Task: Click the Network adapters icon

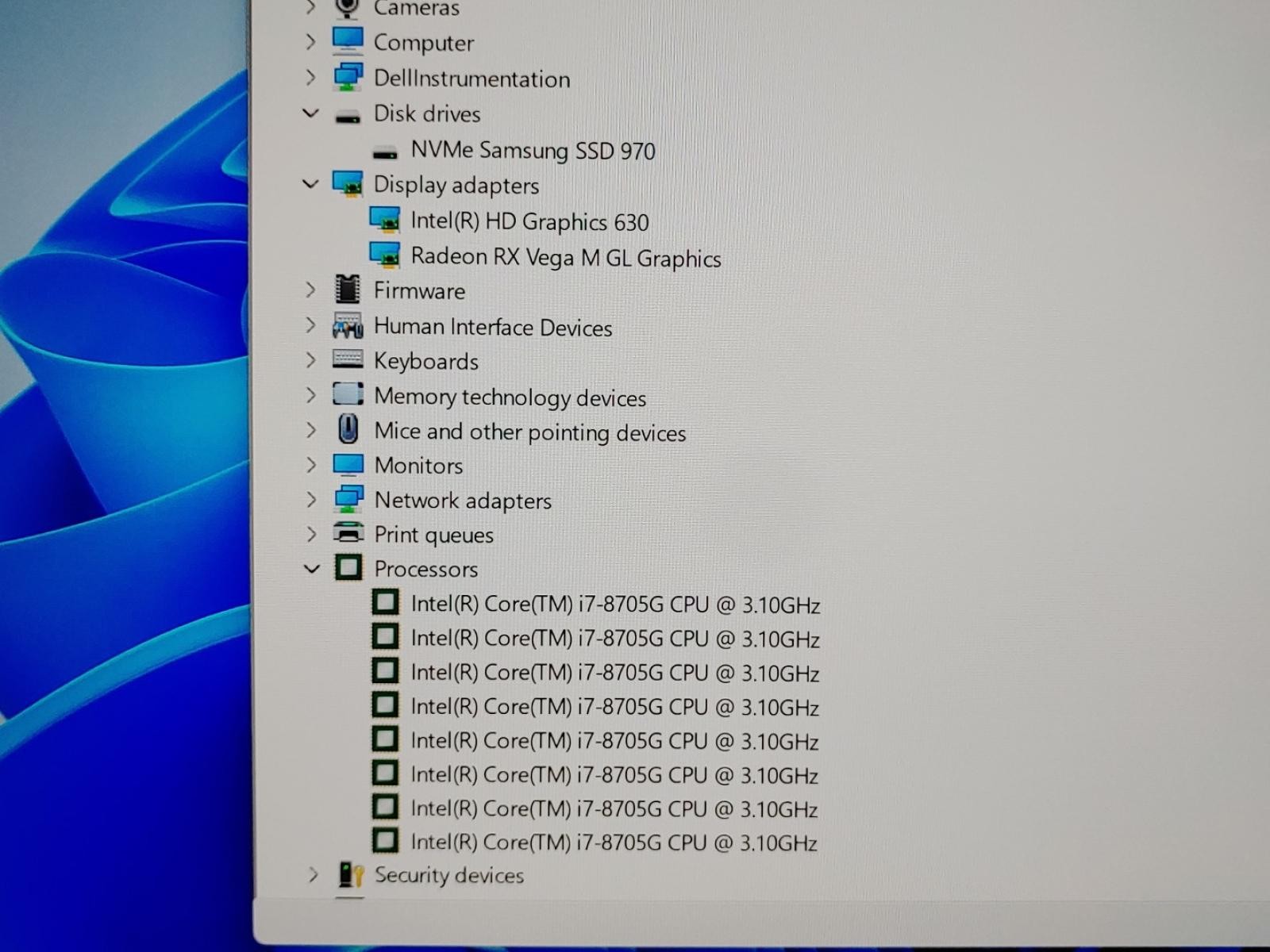Action: click(348, 499)
